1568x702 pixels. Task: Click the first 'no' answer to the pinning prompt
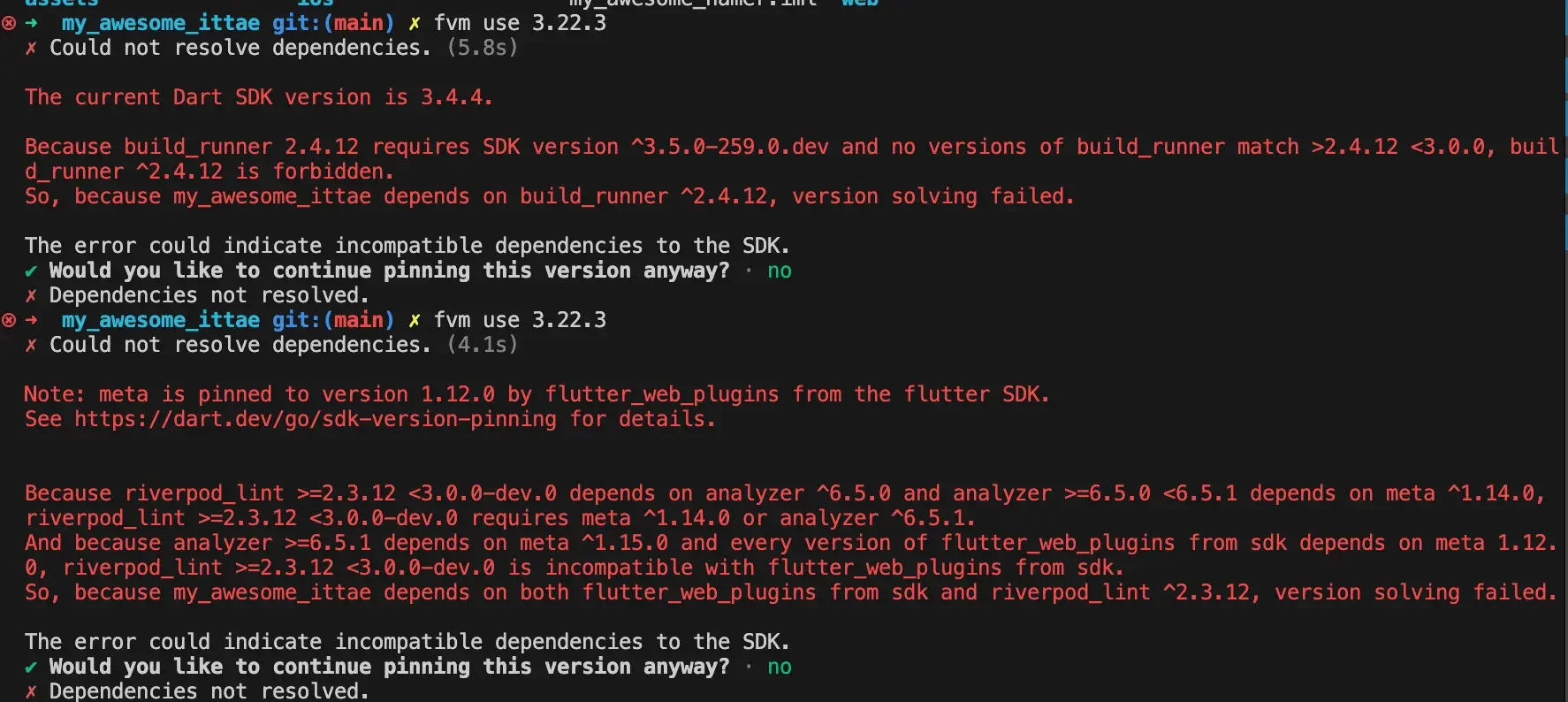780,271
